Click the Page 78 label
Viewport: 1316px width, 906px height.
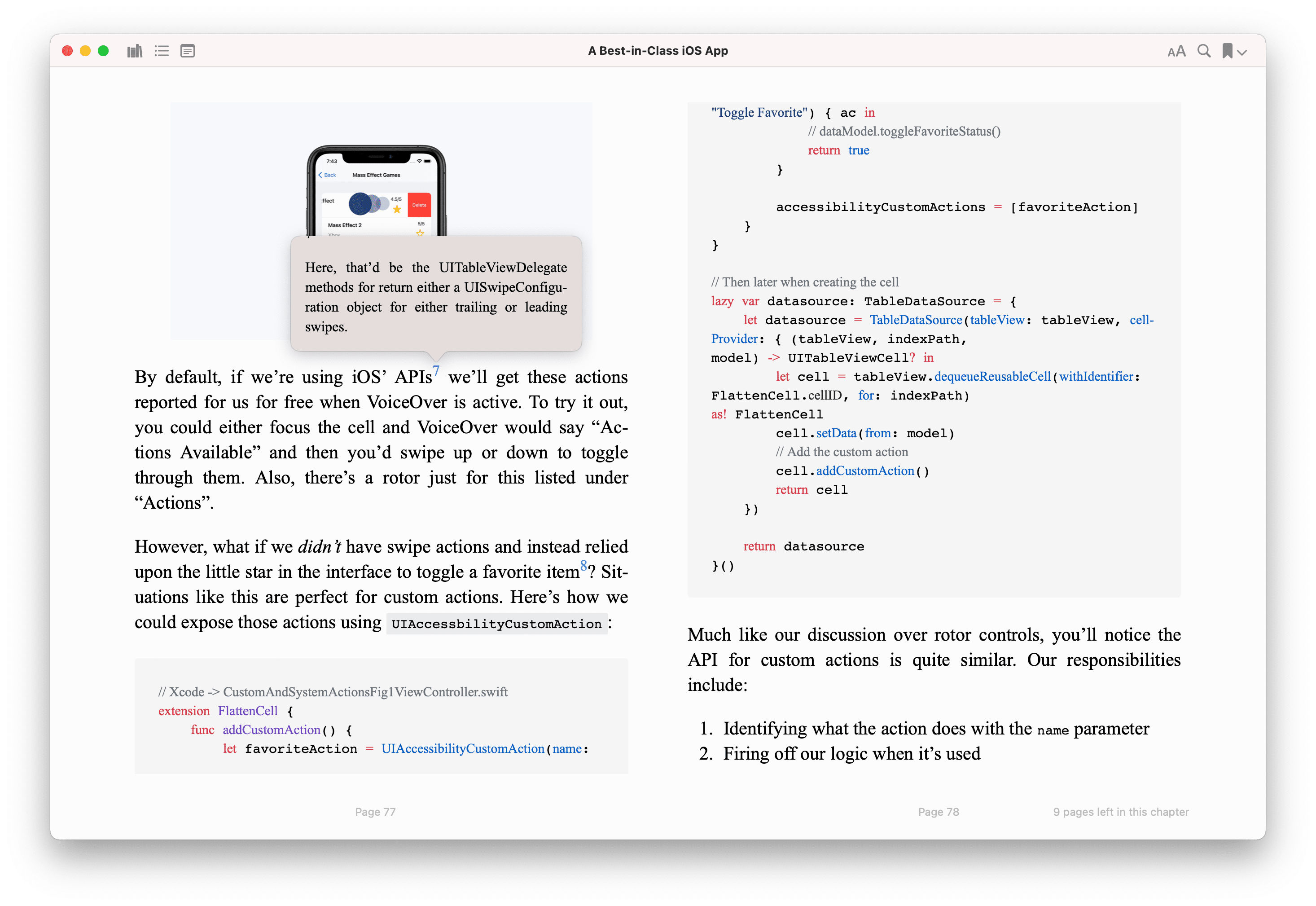938,811
